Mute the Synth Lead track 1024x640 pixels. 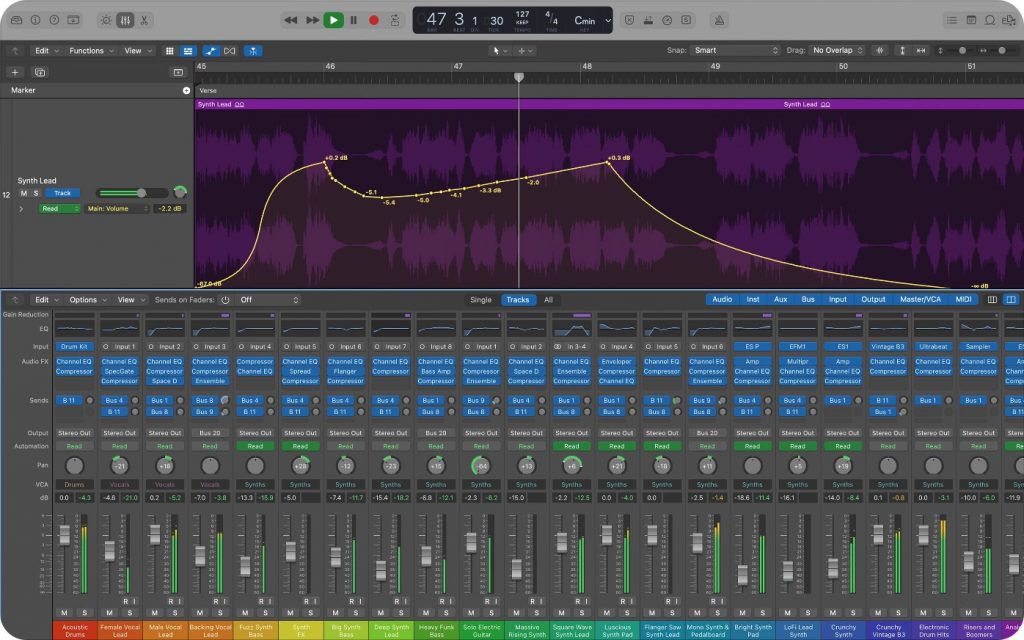(x=24, y=193)
